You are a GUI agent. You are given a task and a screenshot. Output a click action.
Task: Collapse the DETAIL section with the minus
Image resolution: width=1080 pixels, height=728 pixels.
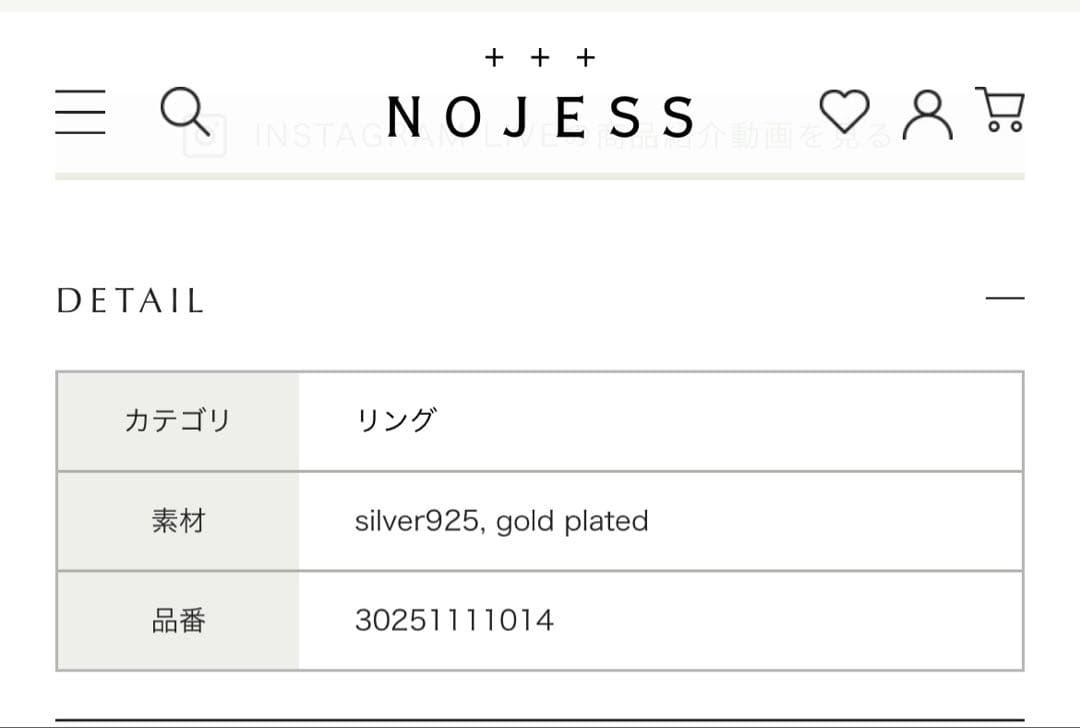point(1005,297)
